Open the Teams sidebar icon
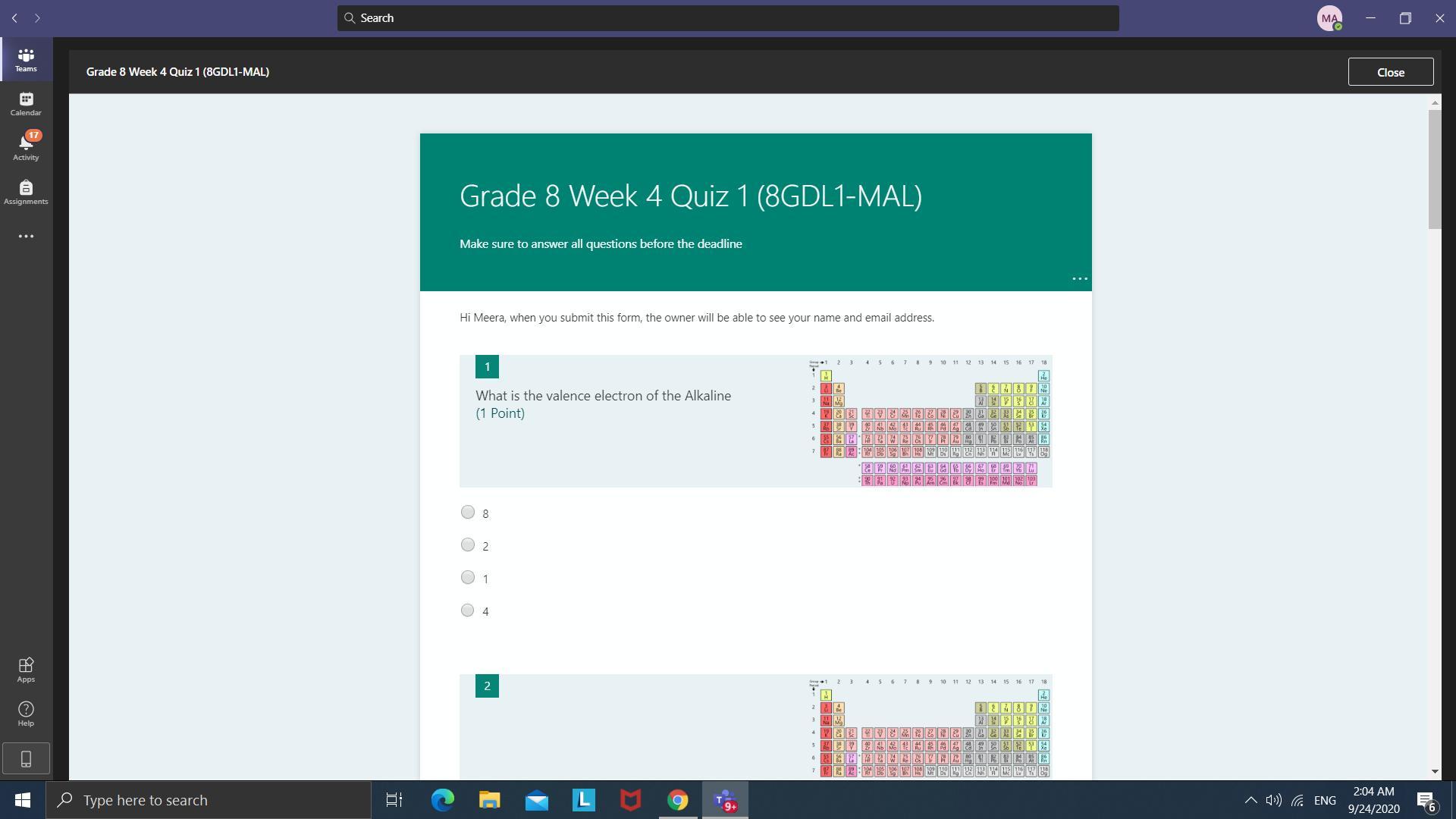 [x=26, y=59]
